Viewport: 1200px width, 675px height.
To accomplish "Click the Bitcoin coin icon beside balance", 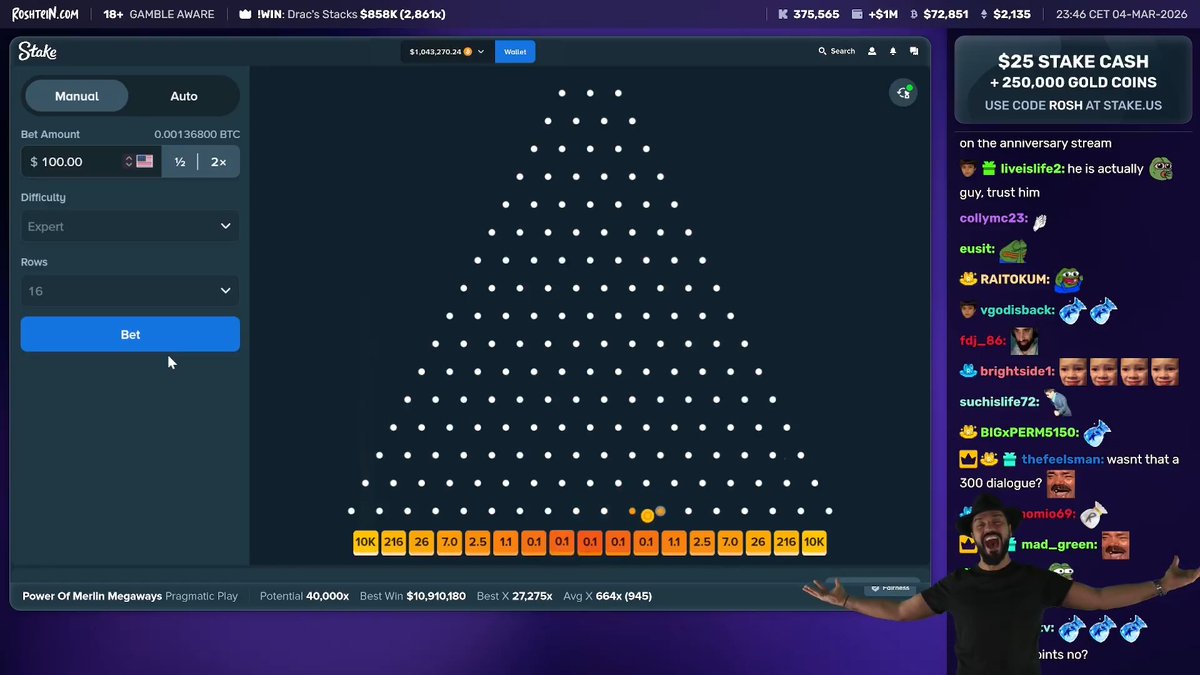I will (468, 51).
